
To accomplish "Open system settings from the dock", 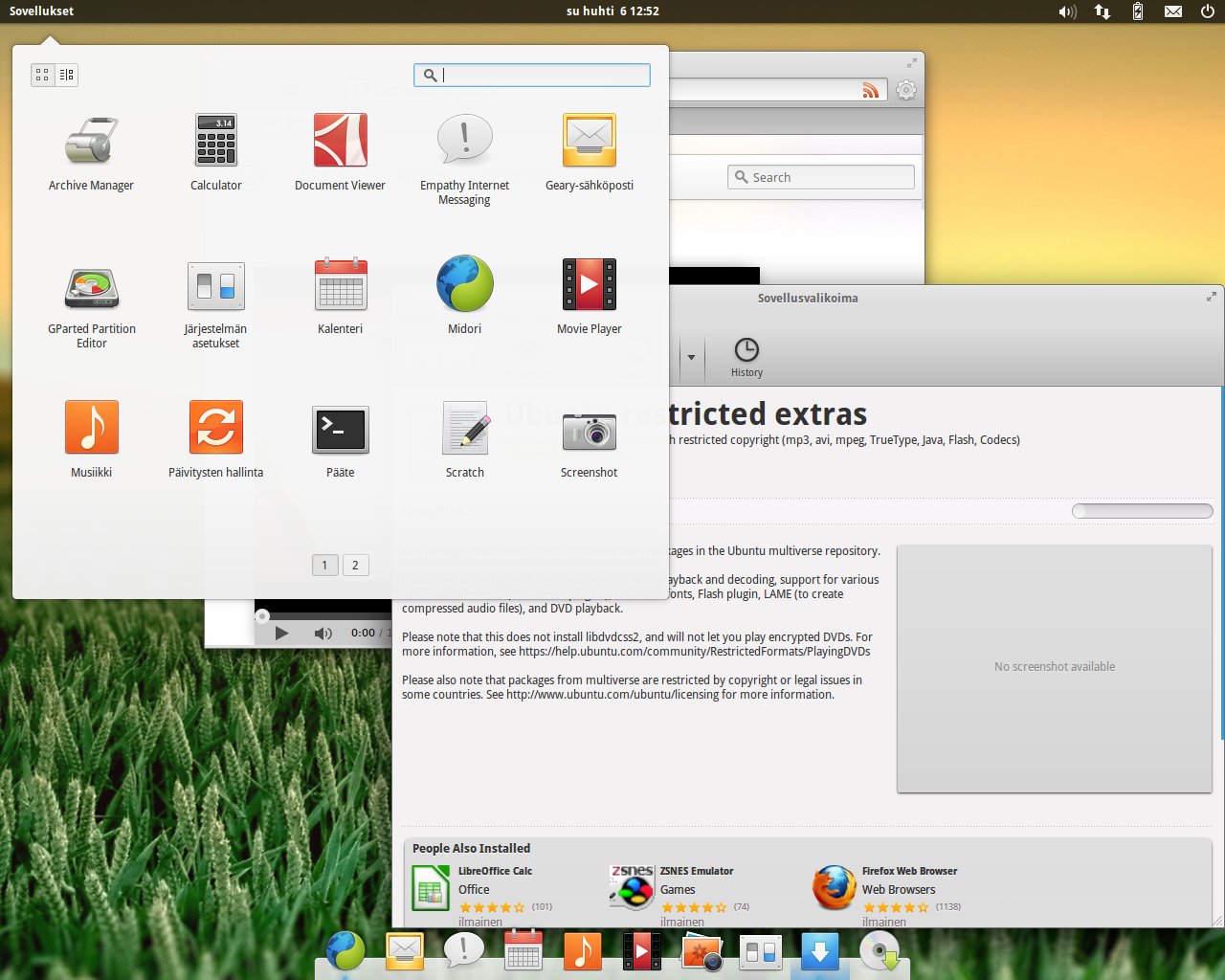I will (x=761, y=951).
